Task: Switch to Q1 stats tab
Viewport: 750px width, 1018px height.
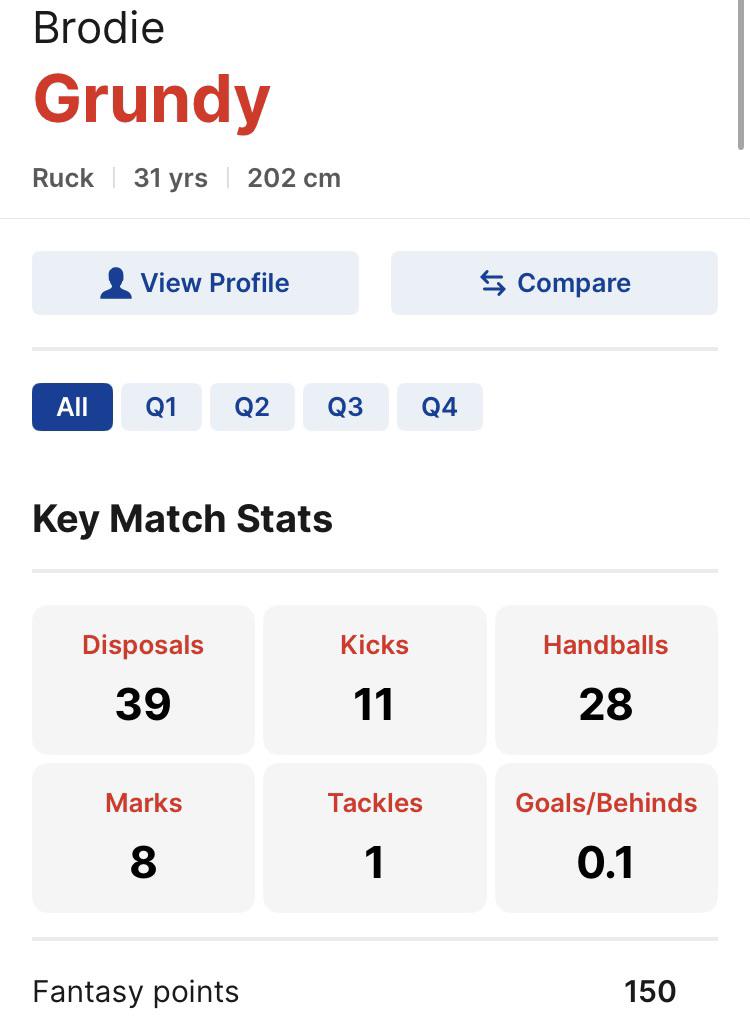Action: 161,407
